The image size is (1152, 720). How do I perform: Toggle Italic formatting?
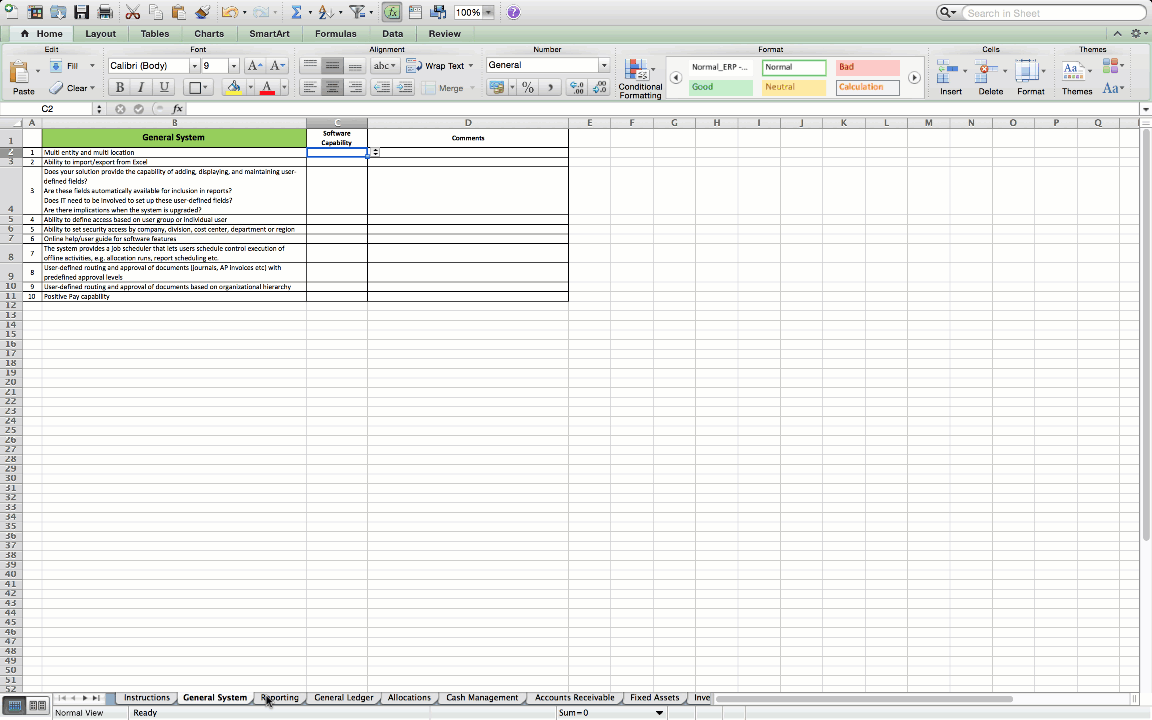[141, 88]
